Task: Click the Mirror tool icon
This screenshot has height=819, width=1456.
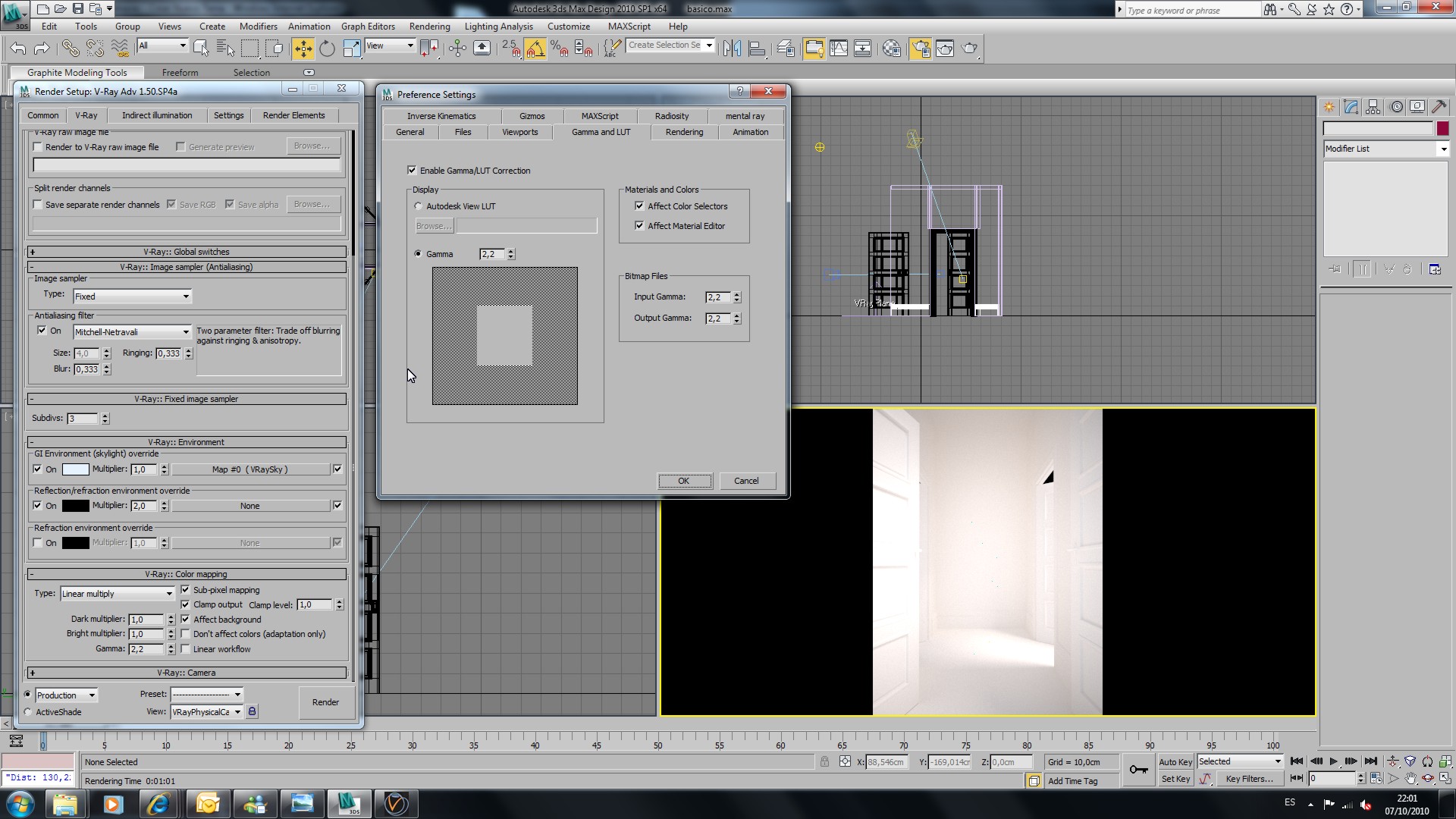Action: 731,49
